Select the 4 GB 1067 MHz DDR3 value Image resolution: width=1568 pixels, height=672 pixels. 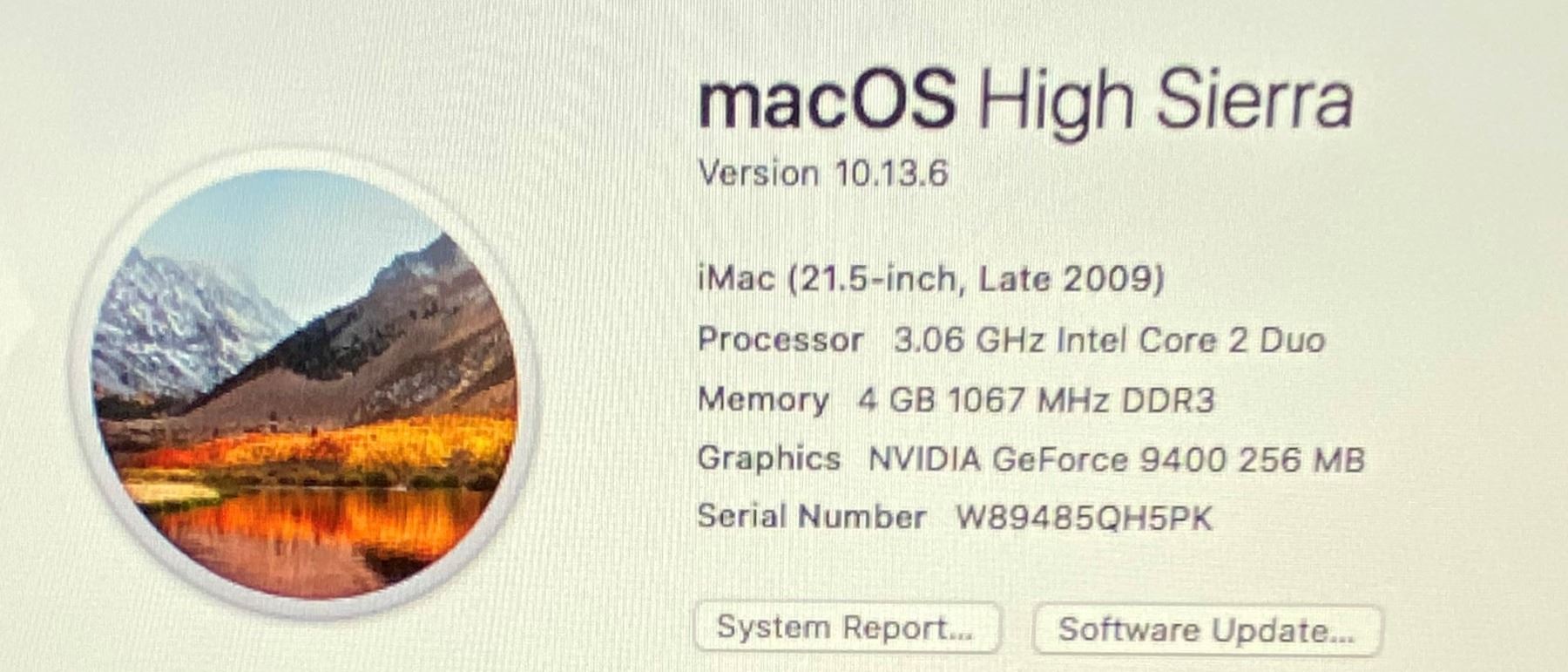[x=1036, y=400]
